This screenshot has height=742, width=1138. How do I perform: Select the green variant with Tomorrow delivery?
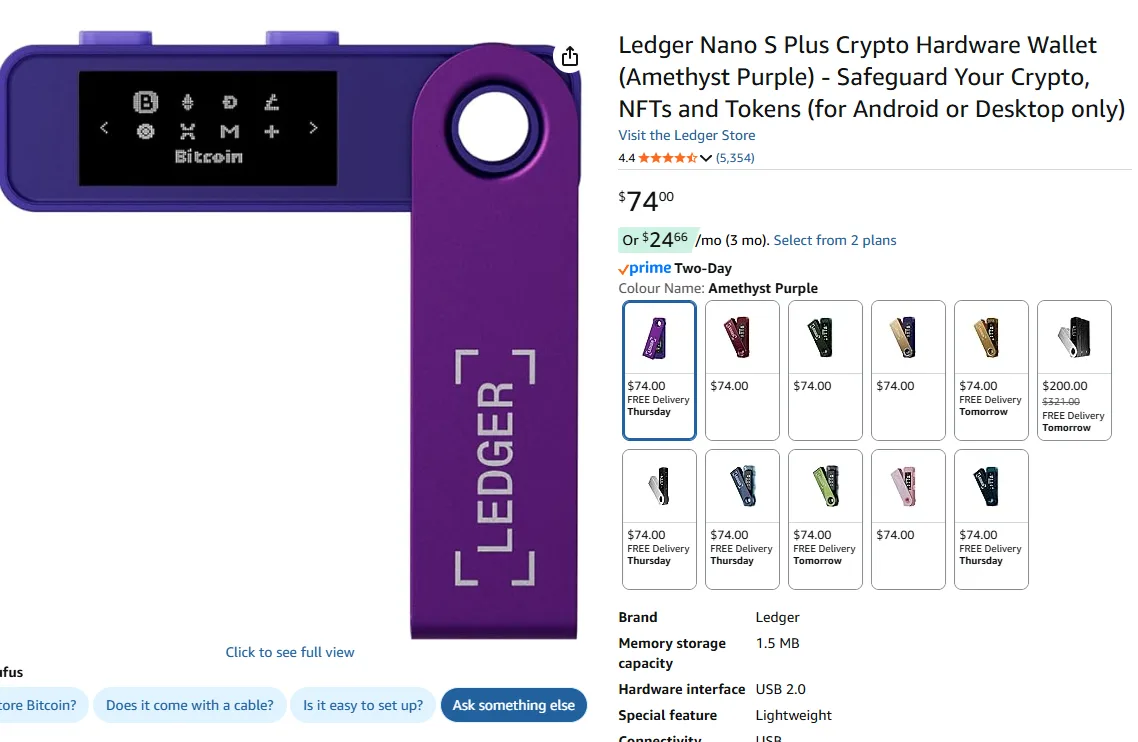824,487
